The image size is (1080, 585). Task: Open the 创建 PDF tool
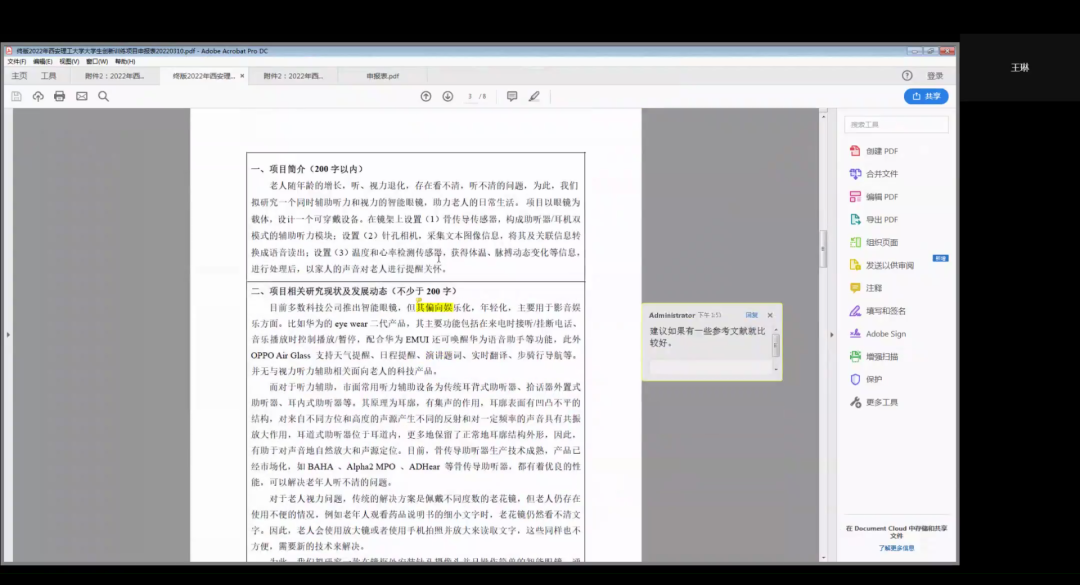coord(881,151)
